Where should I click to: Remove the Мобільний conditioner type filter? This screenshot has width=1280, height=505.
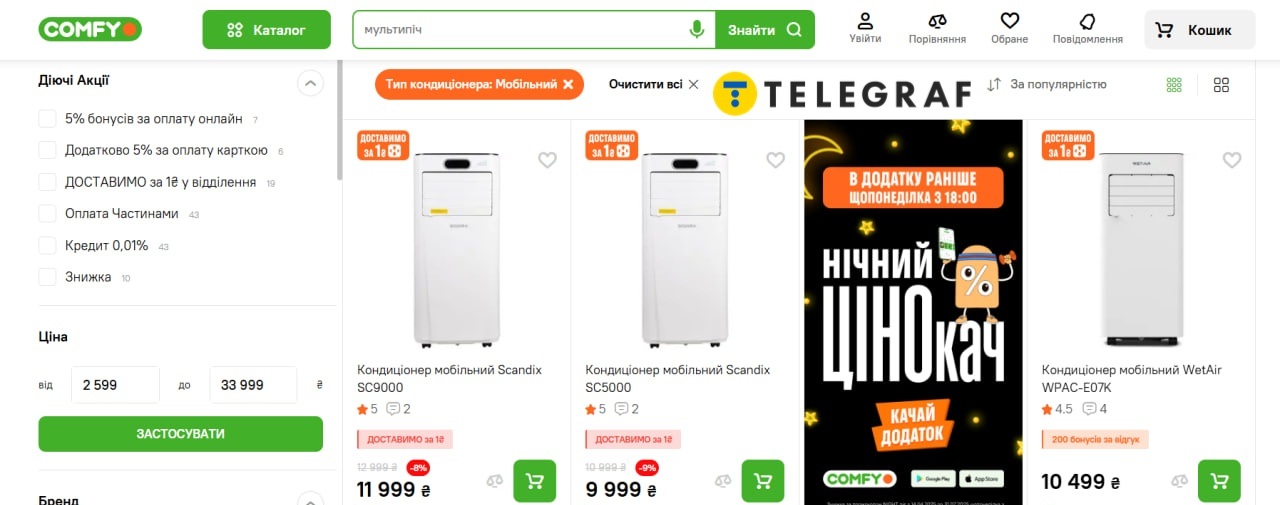(568, 85)
